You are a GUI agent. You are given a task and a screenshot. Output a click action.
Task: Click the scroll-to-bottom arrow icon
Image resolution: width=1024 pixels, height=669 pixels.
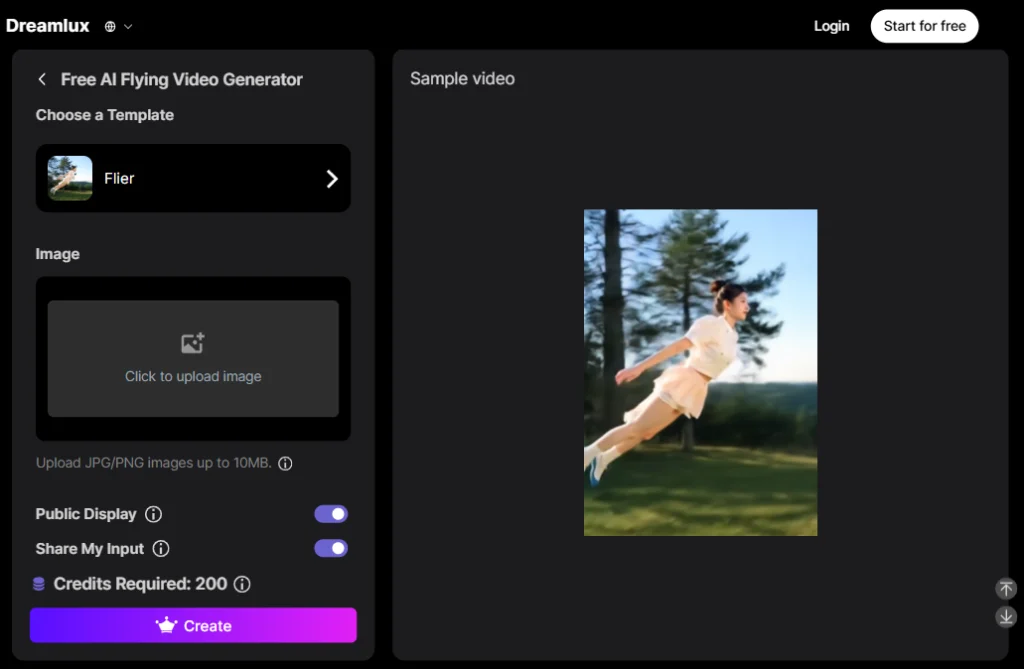tap(1006, 617)
